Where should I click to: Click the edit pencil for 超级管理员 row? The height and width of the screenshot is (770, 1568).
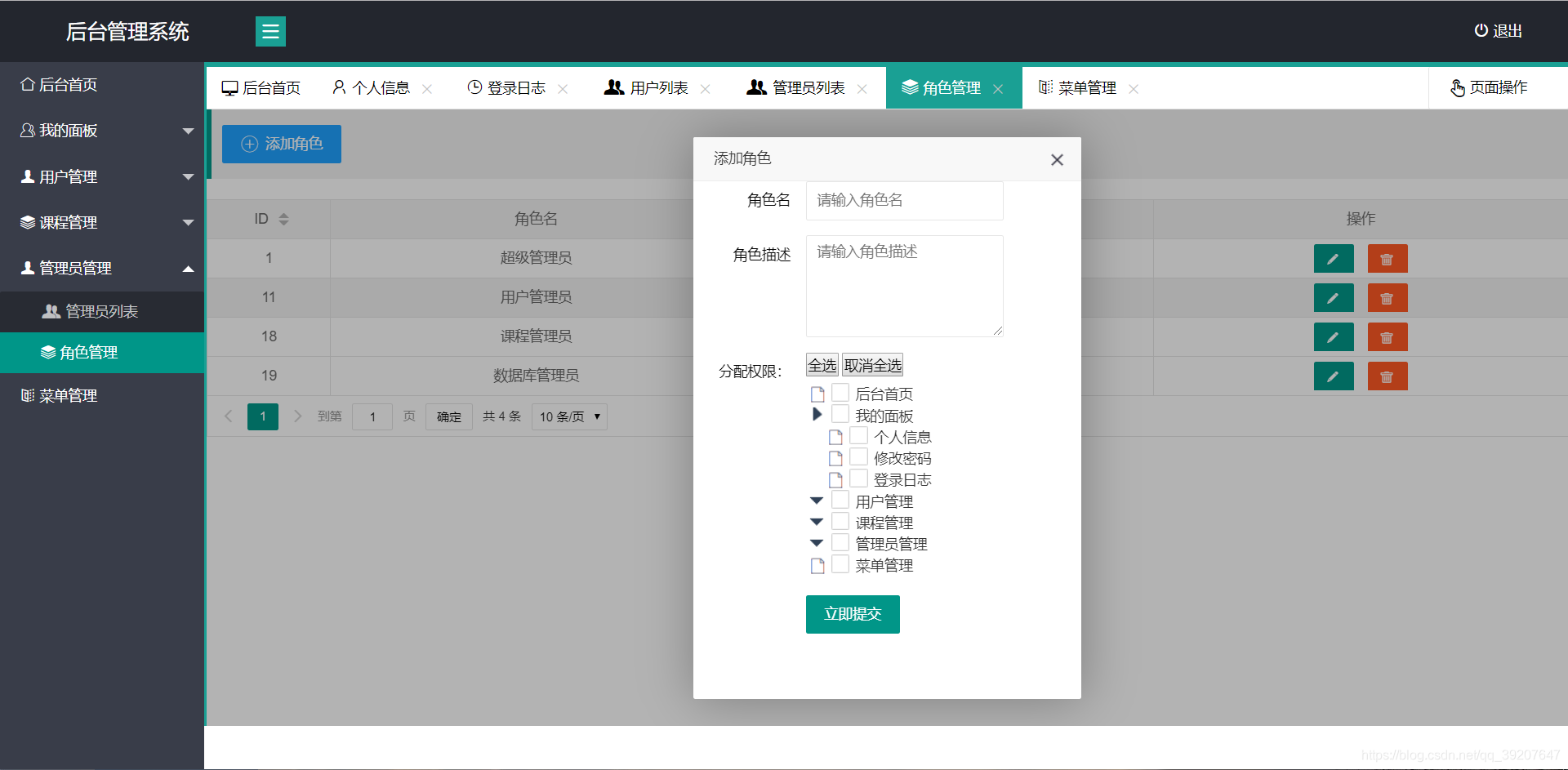[x=1334, y=259]
